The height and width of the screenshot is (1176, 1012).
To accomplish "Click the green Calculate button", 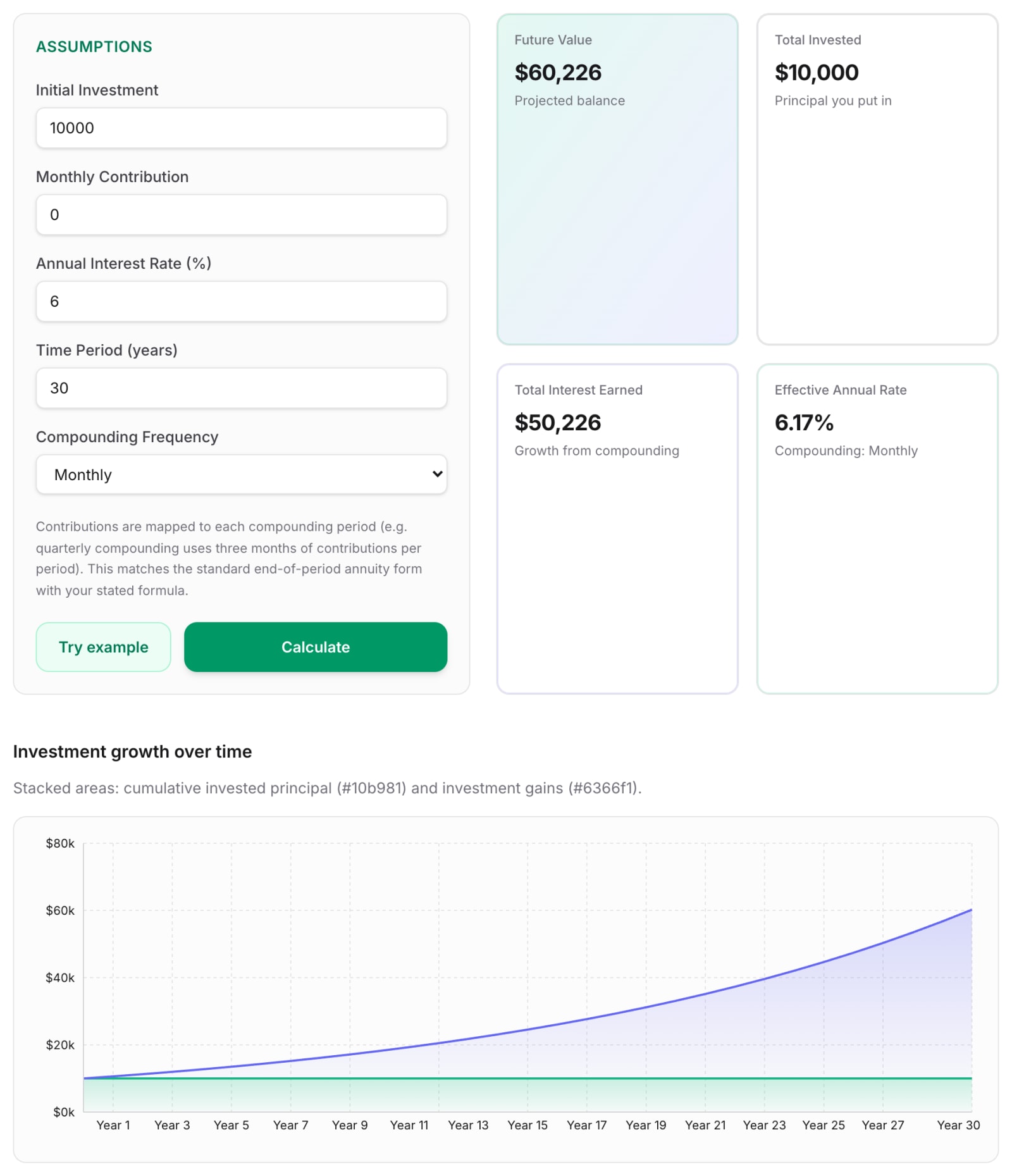I will 316,647.
